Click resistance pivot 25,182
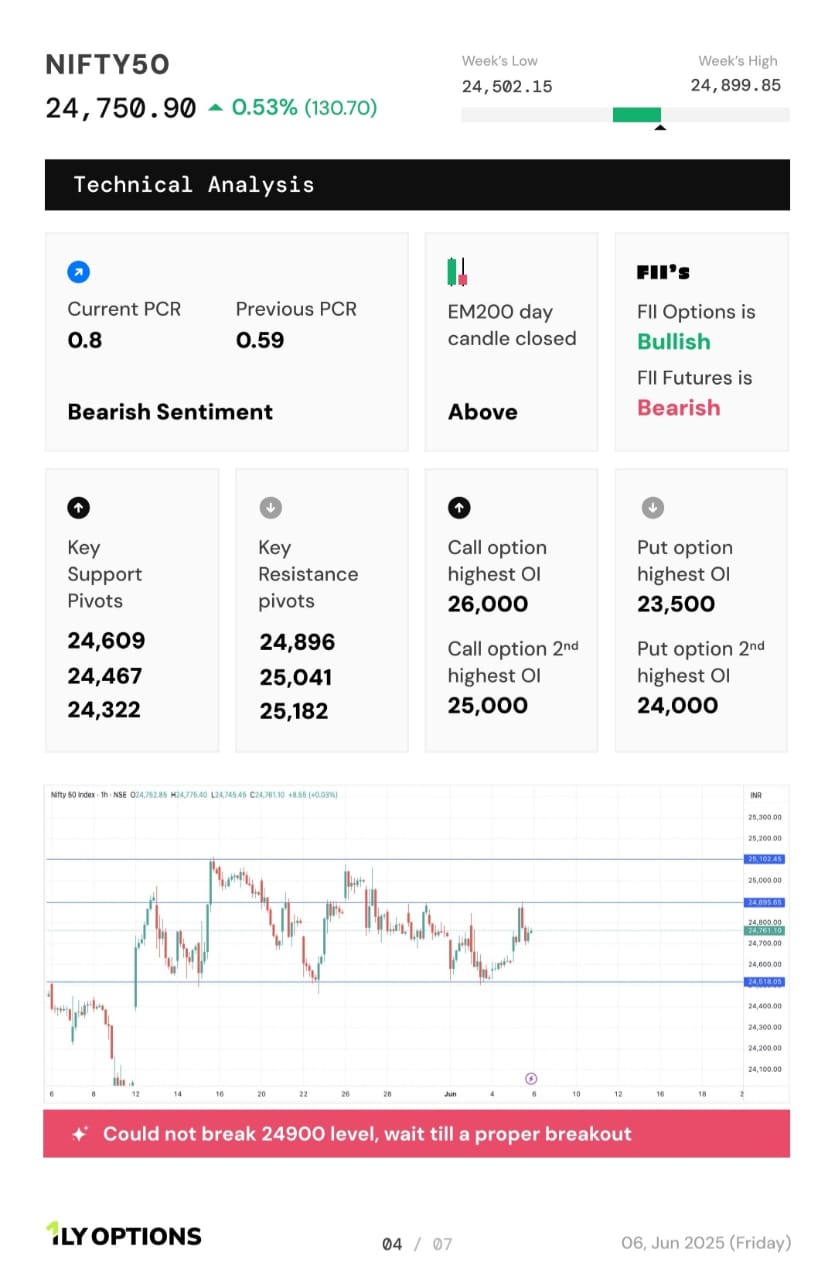The height and width of the screenshot is (1280, 835). pyautogui.click(x=294, y=711)
